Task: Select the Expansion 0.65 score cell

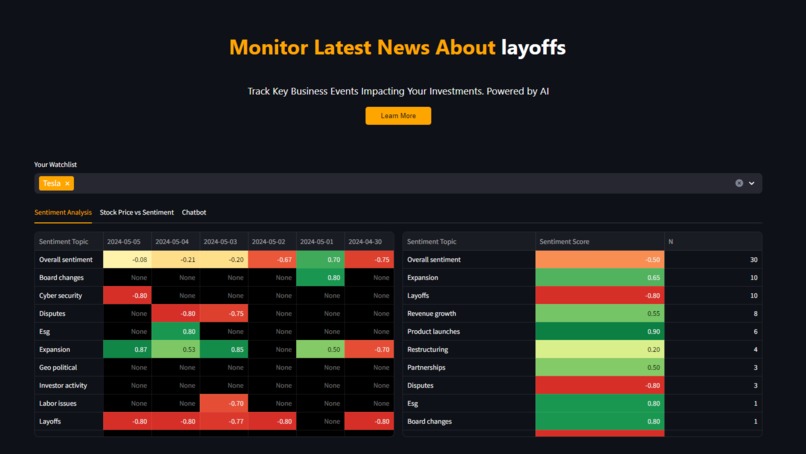Action: click(599, 278)
